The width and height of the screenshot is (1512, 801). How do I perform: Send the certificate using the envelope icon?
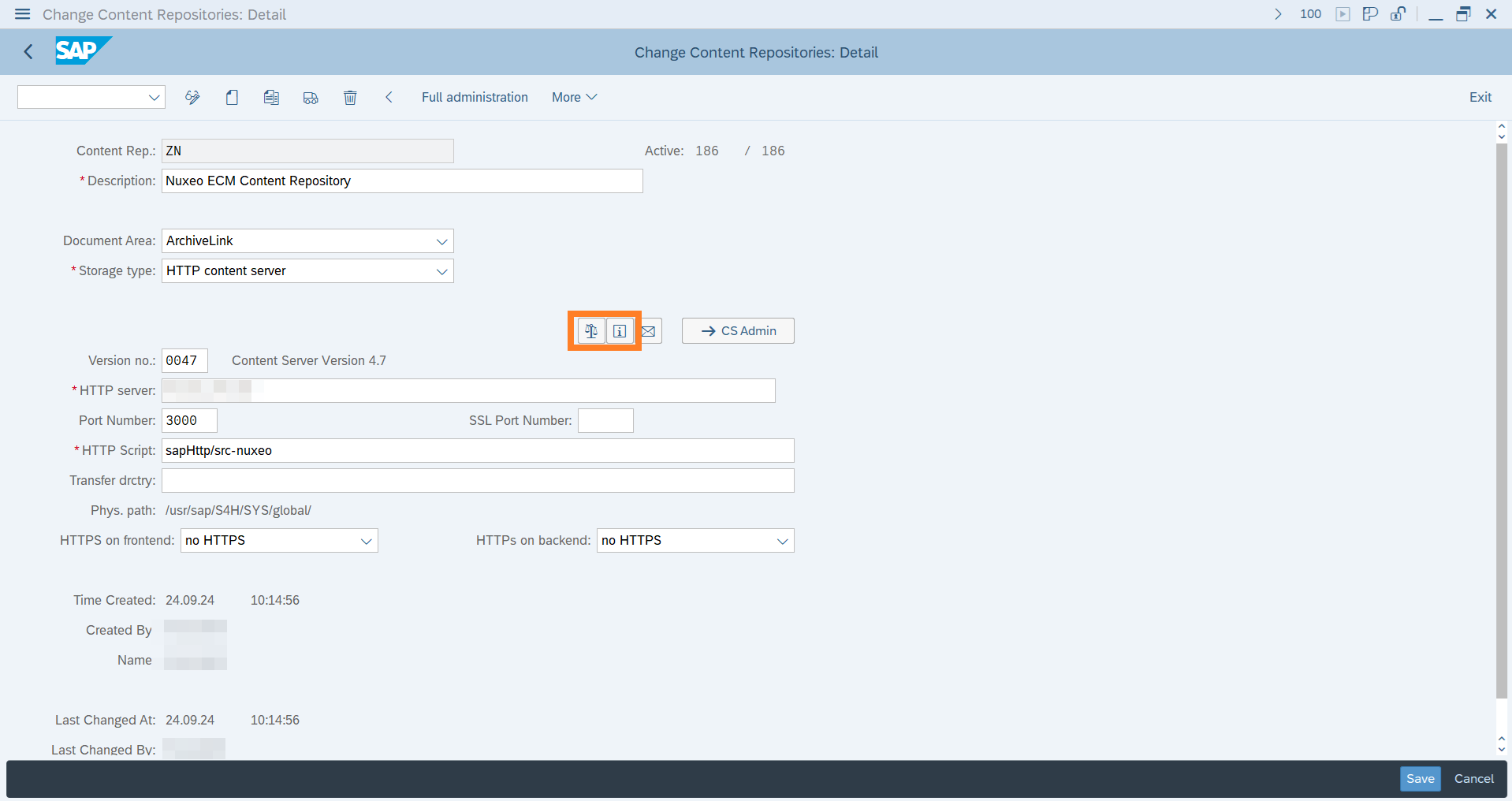pyautogui.click(x=649, y=331)
